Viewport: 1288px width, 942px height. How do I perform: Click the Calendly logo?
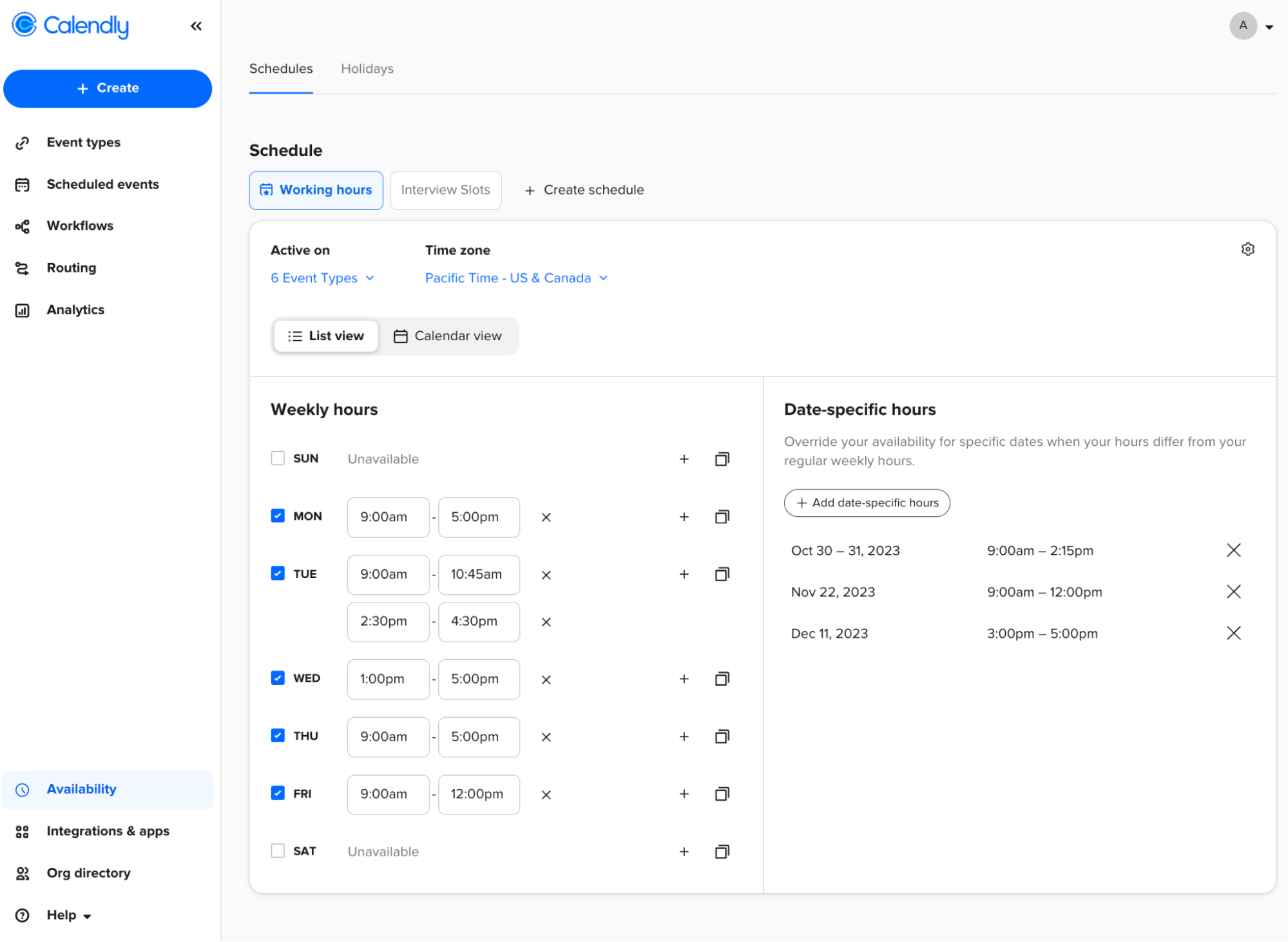(x=71, y=26)
